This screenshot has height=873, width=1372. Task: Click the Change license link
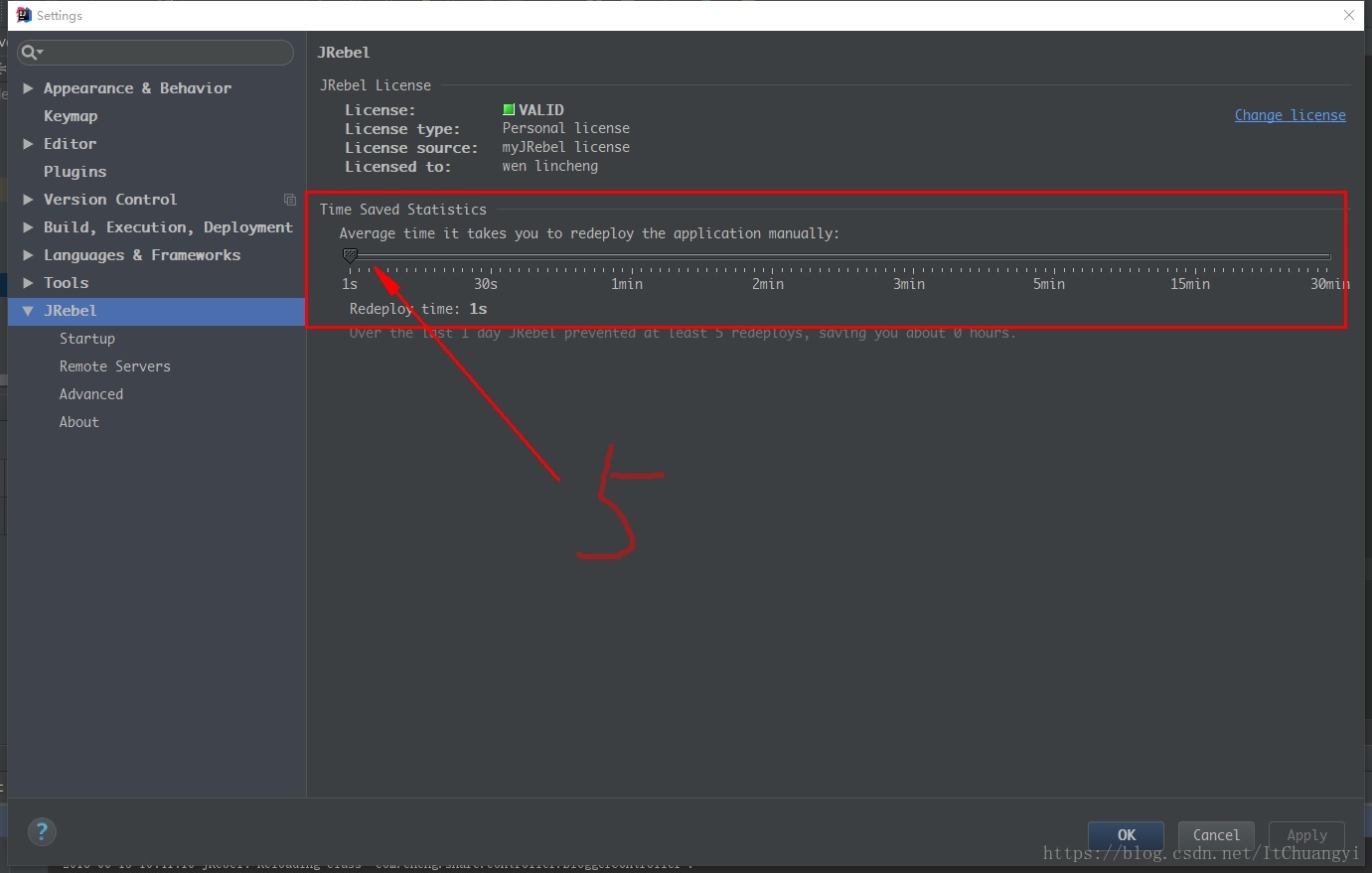point(1290,115)
